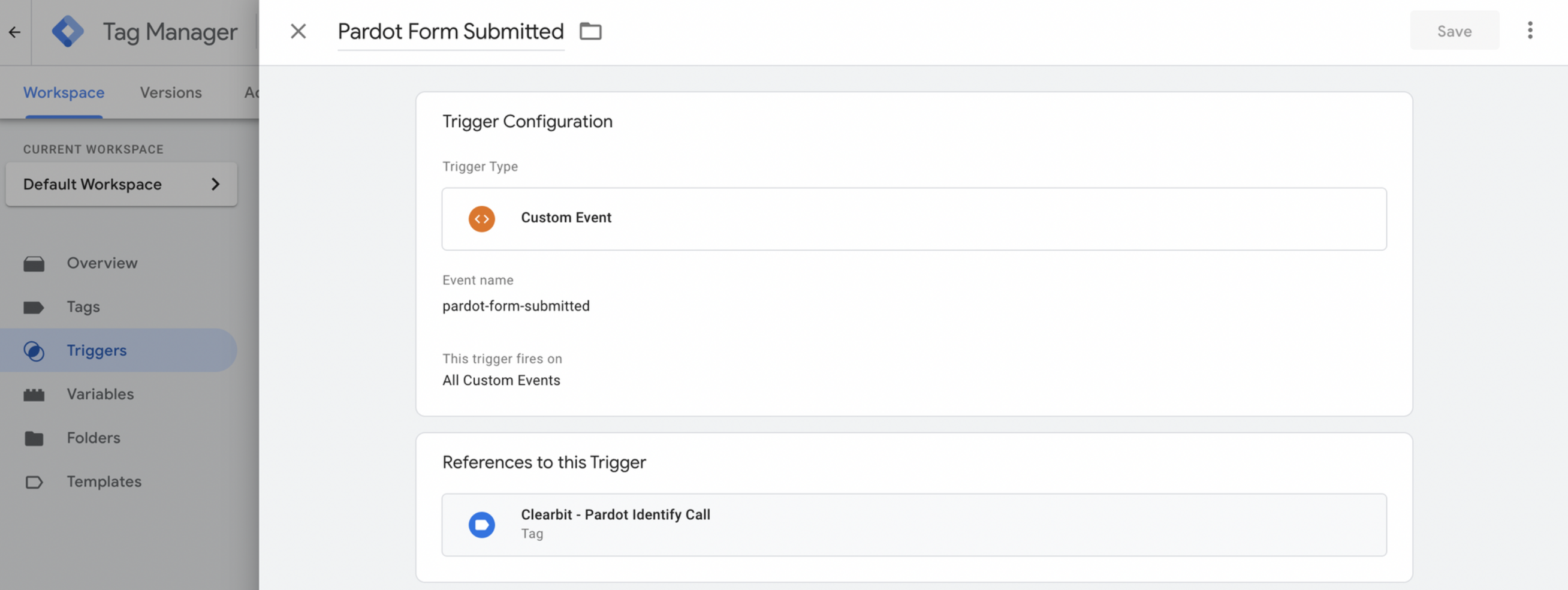This screenshot has height=590, width=1568.
Task: Click the Custom Event trigger type box
Action: coord(913,219)
